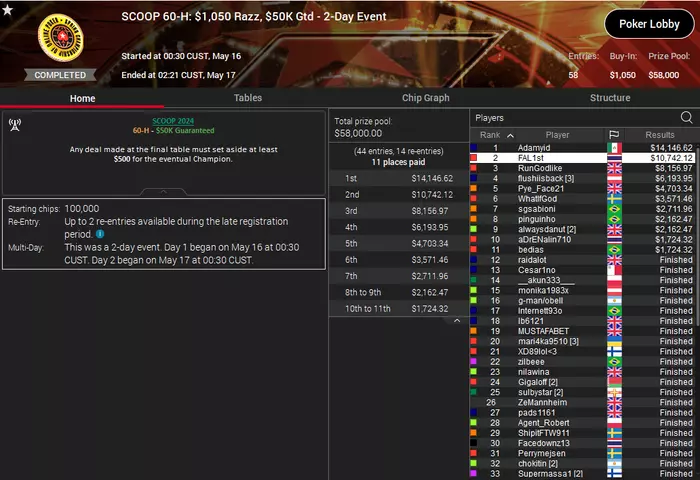Select player FAL1st row

click(582, 158)
